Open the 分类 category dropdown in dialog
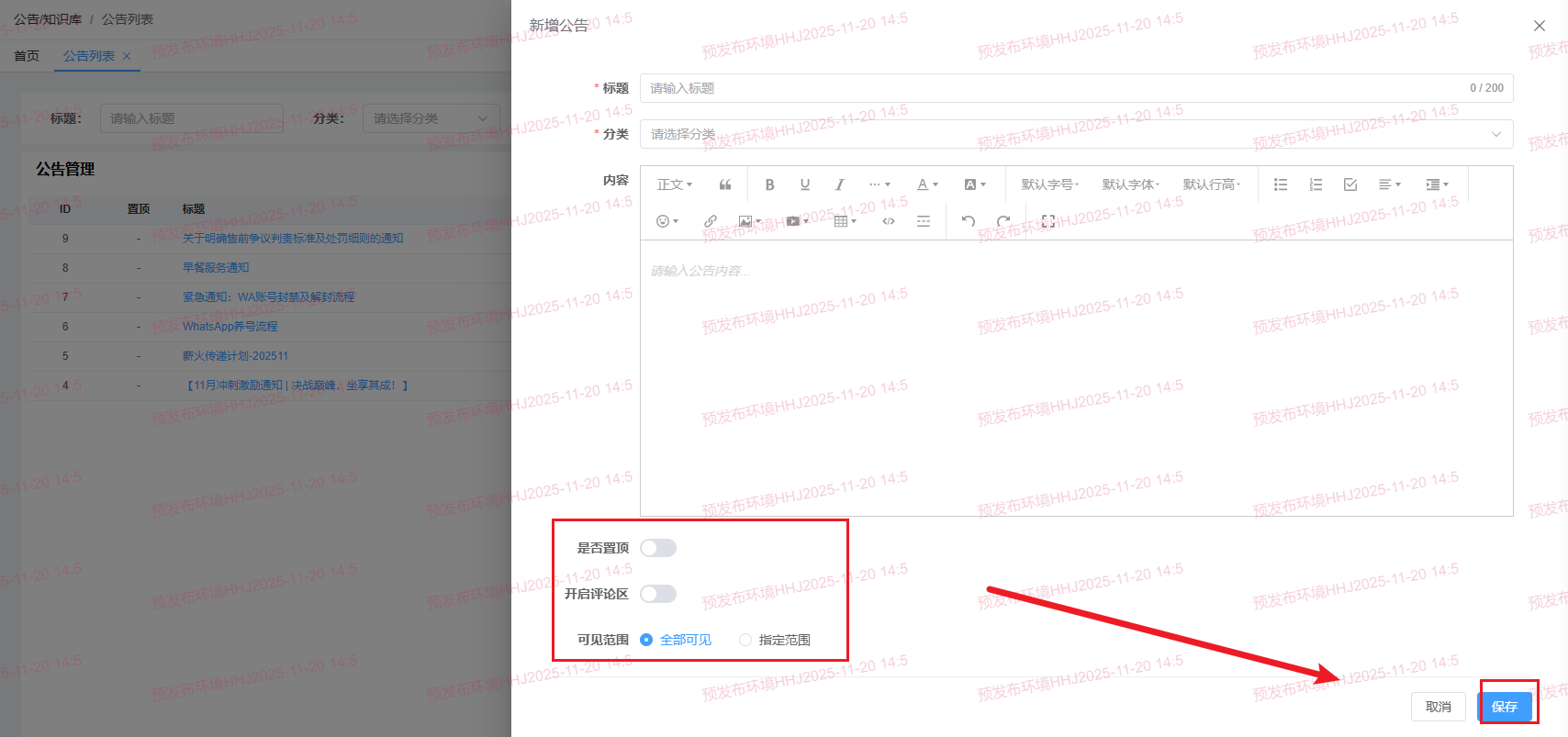Viewport: 1568px width, 737px height. (x=1075, y=134)
